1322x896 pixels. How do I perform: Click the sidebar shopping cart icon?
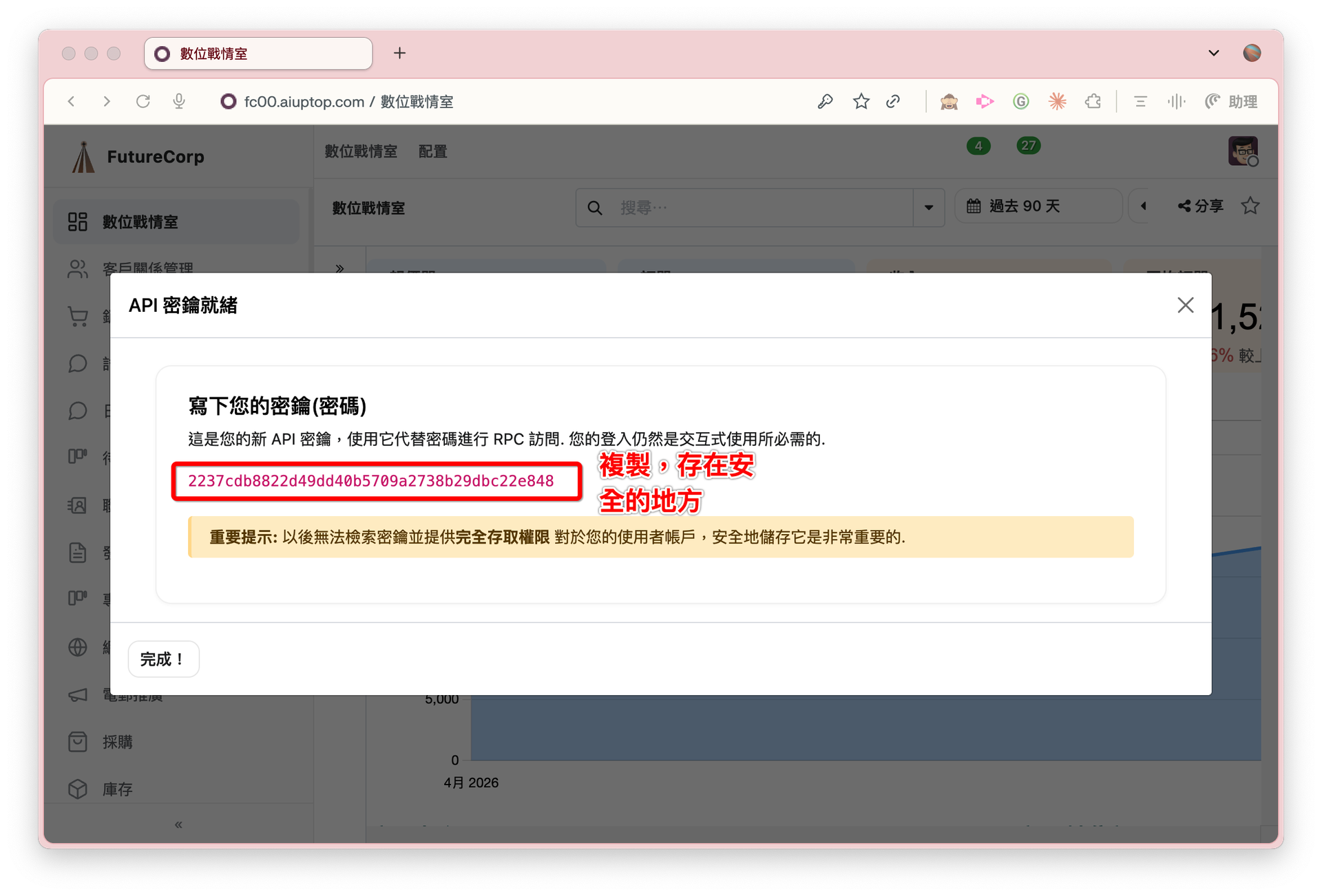coord(78,317)
